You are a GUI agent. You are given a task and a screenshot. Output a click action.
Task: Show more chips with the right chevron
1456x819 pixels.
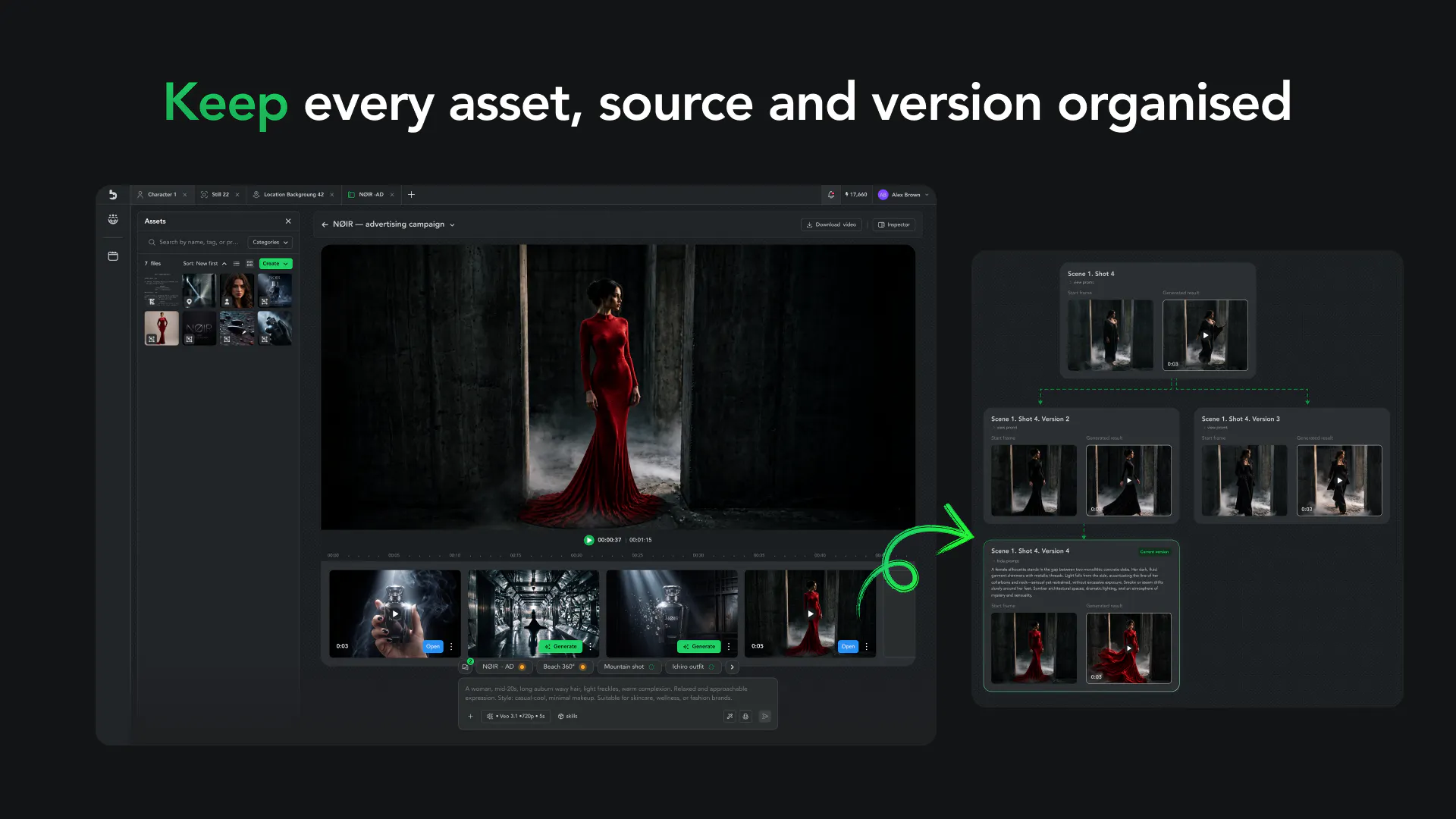pos(732,667)
